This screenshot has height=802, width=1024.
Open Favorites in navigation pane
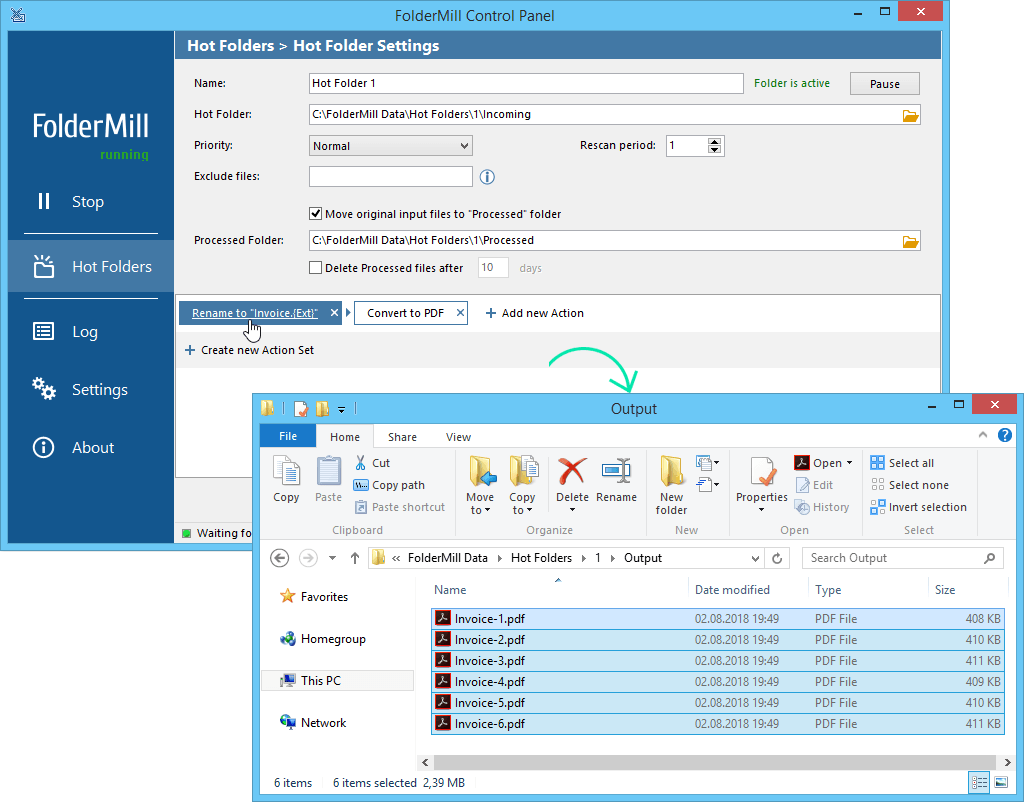(x=314, y=596)
